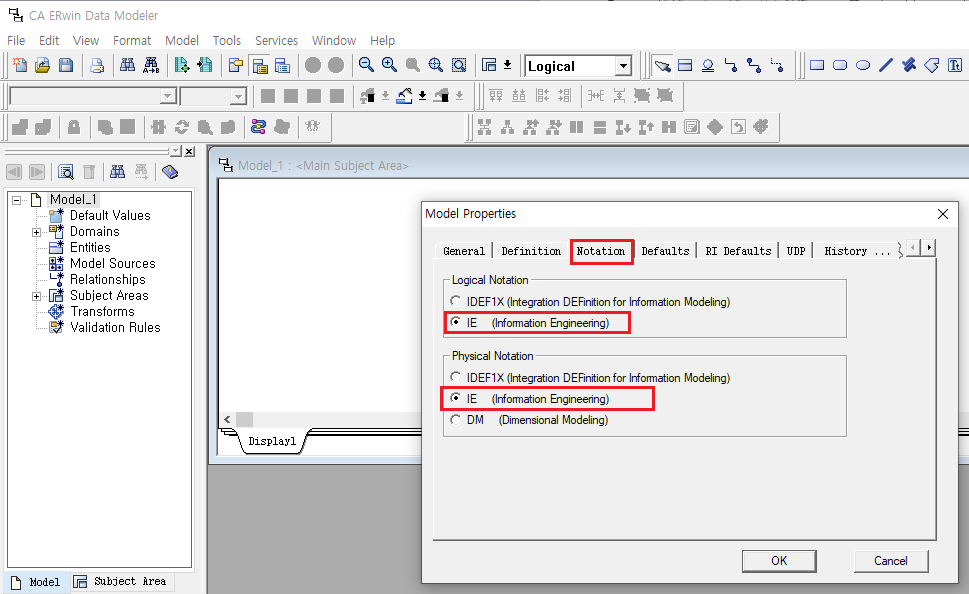Open the File menu
The image size is (969, 594).
(16, 40)
